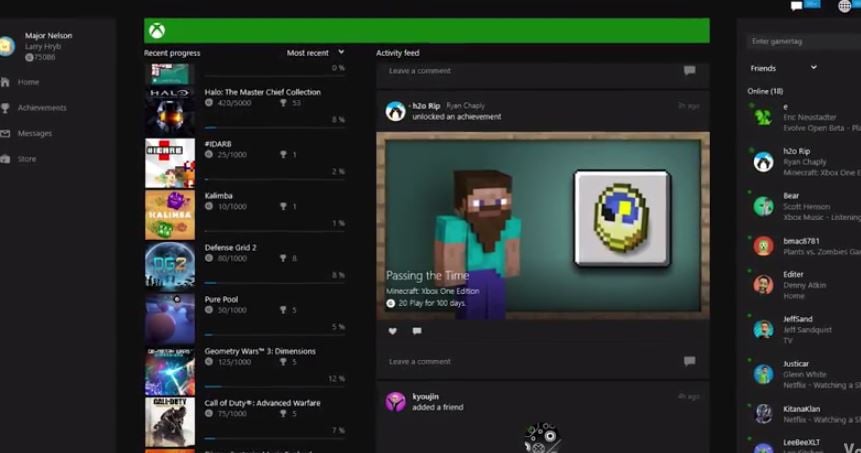Select friend KitanaKlan in friends list
The height and width of the screenshot is (453, 861).
click(x=804, y=414)
